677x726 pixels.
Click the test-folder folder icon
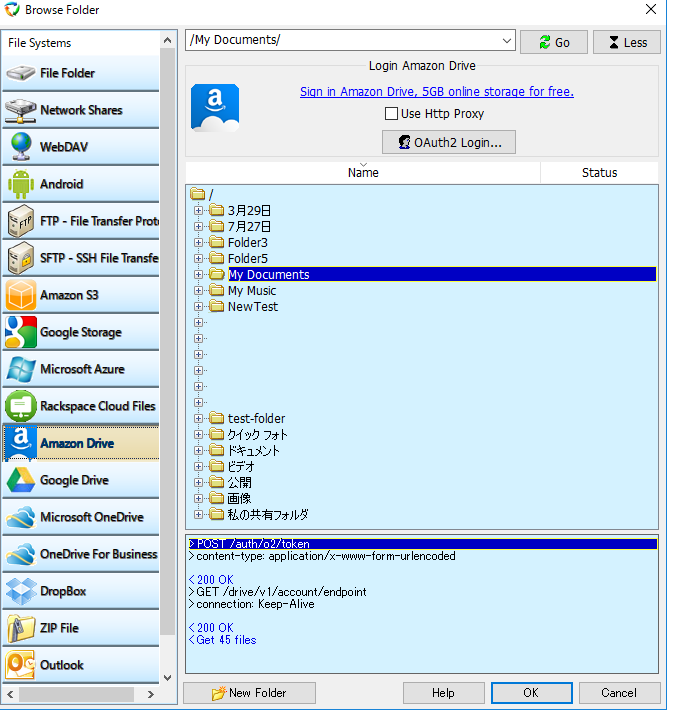216,418
